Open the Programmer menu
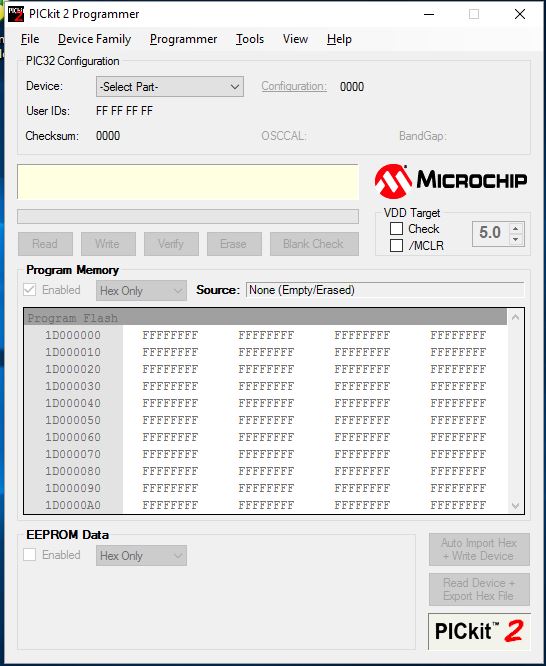The image size is (546, 666). [183, 39]
